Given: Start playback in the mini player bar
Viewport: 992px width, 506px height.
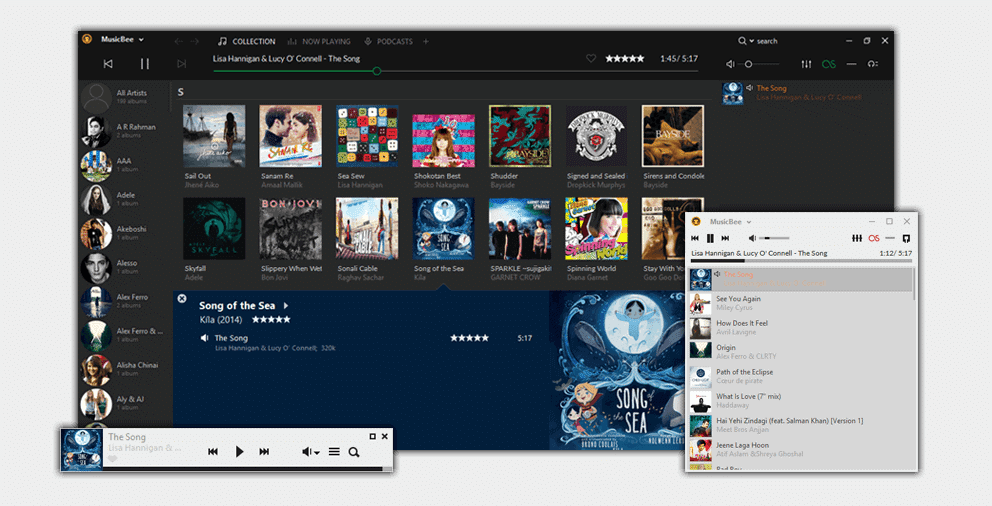Looking at the screenshot, I should (239, 452).
